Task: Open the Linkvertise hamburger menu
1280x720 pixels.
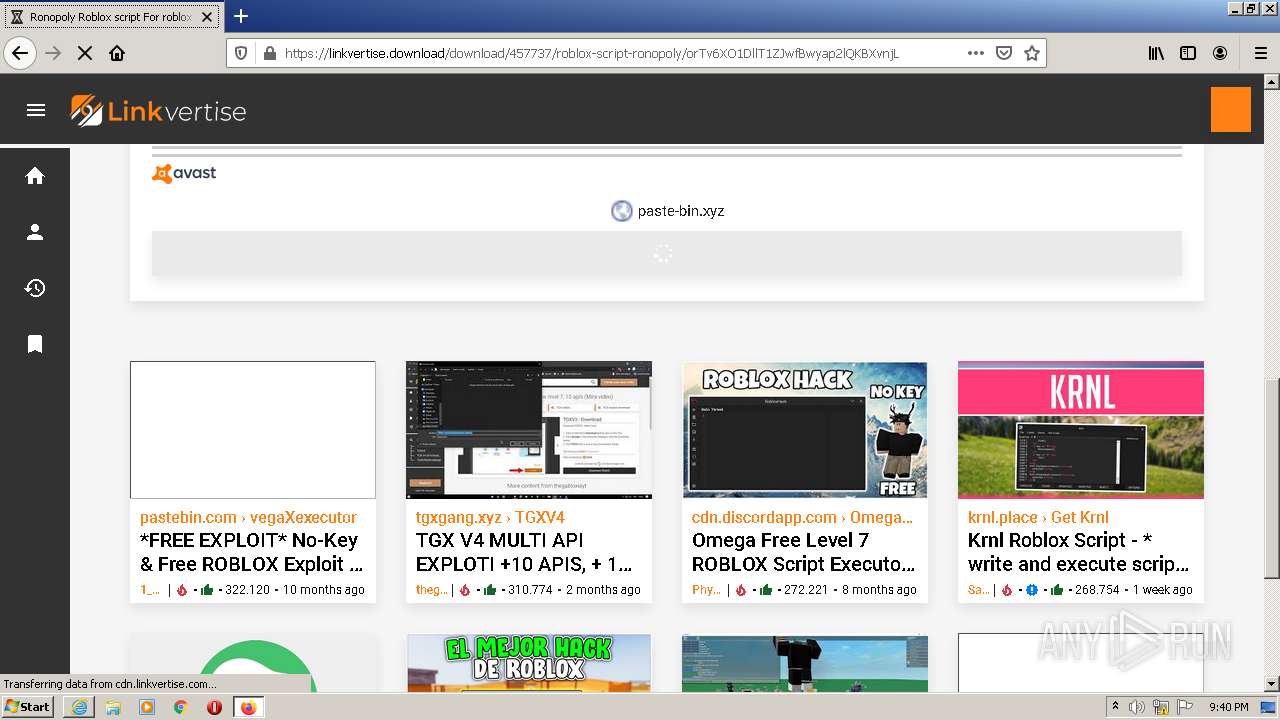Action: tap(36, 110)
